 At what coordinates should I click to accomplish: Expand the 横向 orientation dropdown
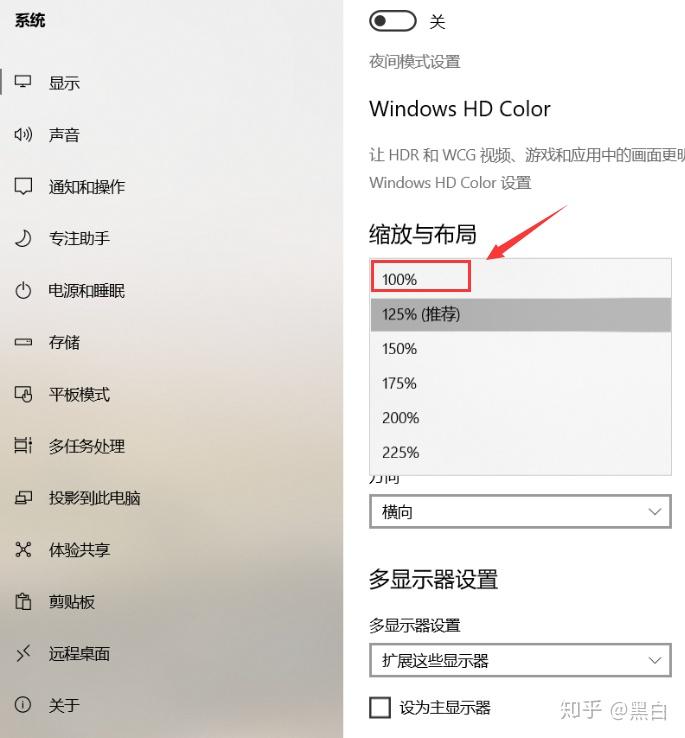pos(520,512)
